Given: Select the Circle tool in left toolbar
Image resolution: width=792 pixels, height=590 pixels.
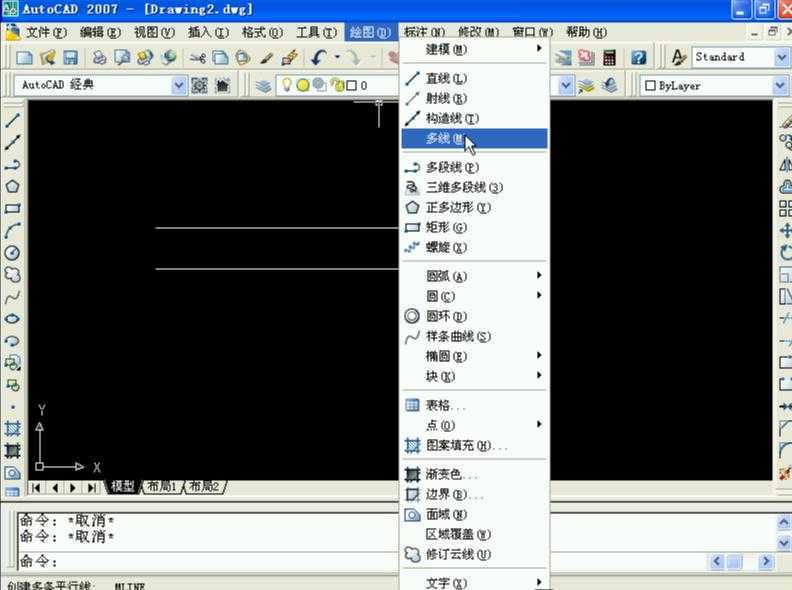Looking at the screenshot, I should coord(13,253).
